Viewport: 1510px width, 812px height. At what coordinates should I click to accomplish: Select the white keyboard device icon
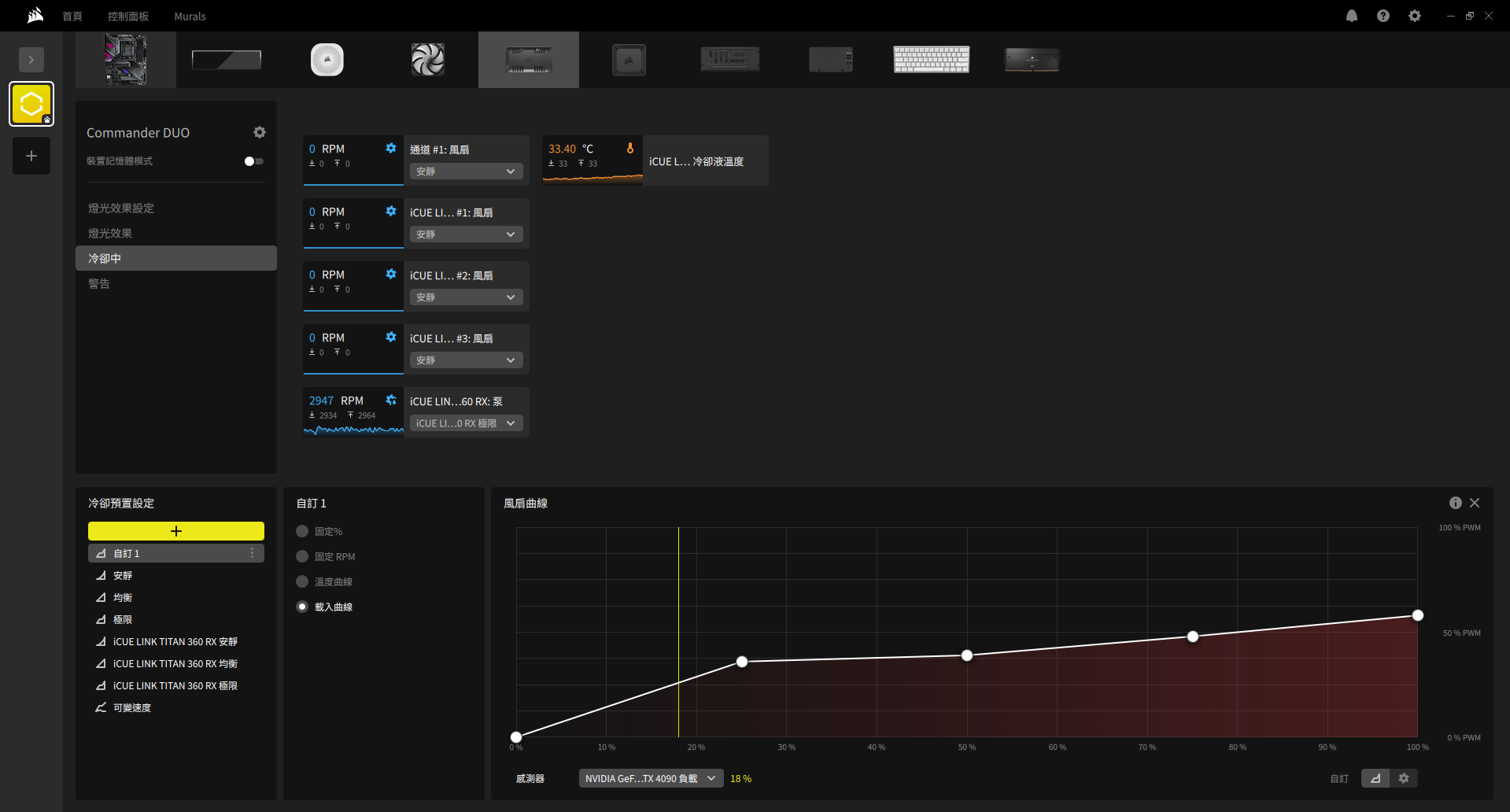tap(931, 60)
